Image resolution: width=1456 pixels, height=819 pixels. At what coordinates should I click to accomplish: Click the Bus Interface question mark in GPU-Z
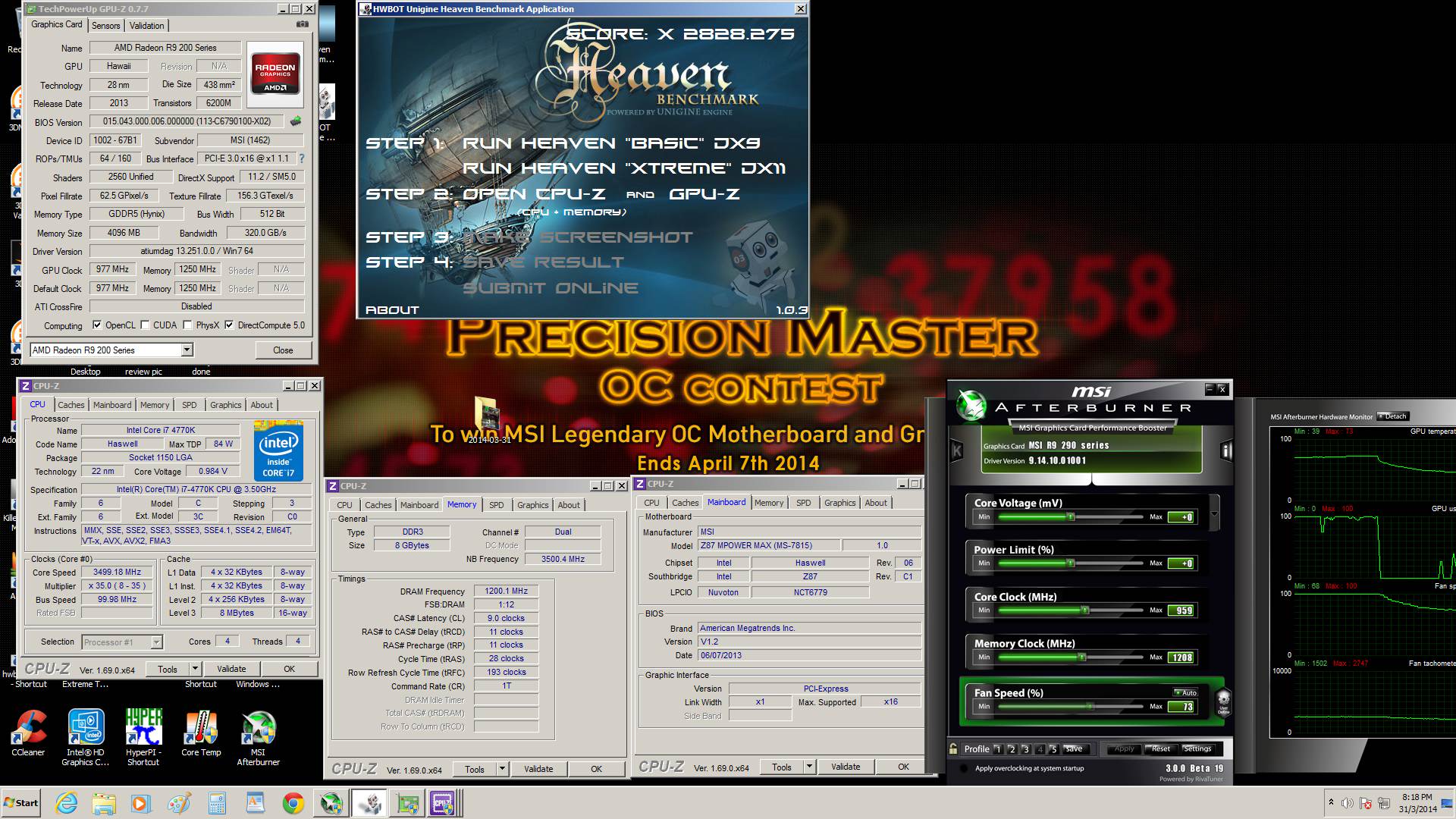pos(302,158)
